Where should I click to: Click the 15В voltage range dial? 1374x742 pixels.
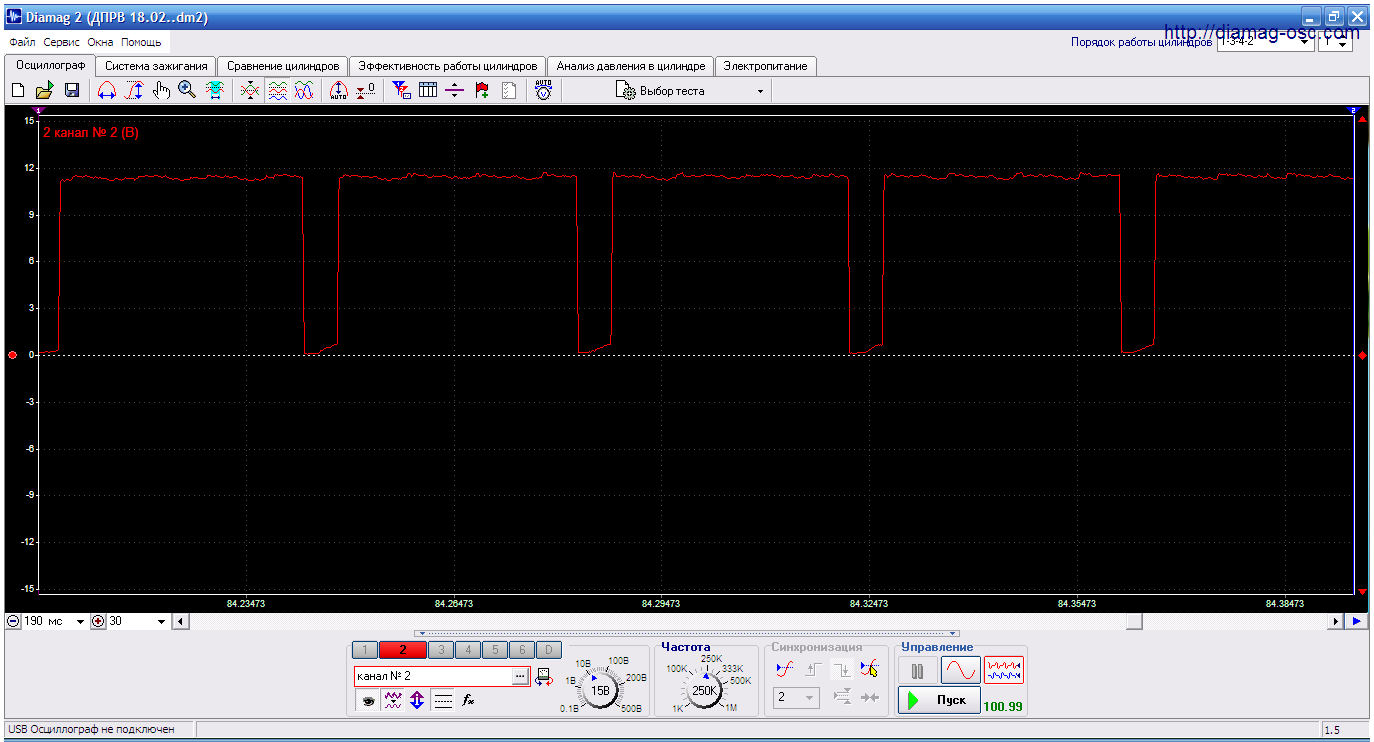pyautogui.click(x=601, y=690)
